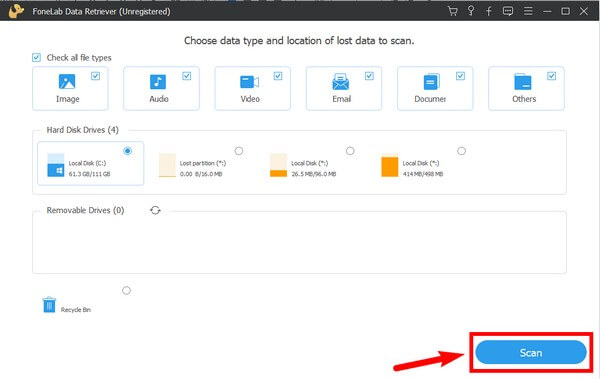Select the Recycle Bin radio button
Screen dimensions: 600x379
(126, 291)
